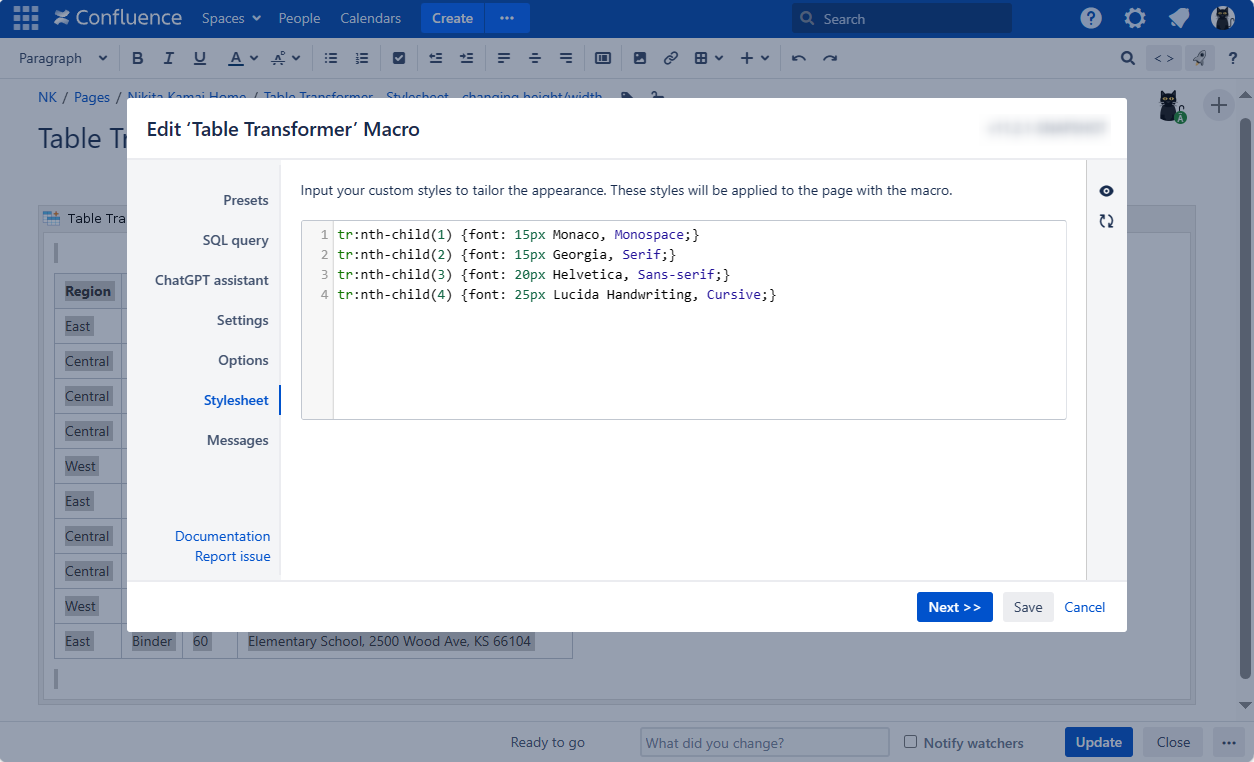Open page layout tool

click(x=603, y=58)
